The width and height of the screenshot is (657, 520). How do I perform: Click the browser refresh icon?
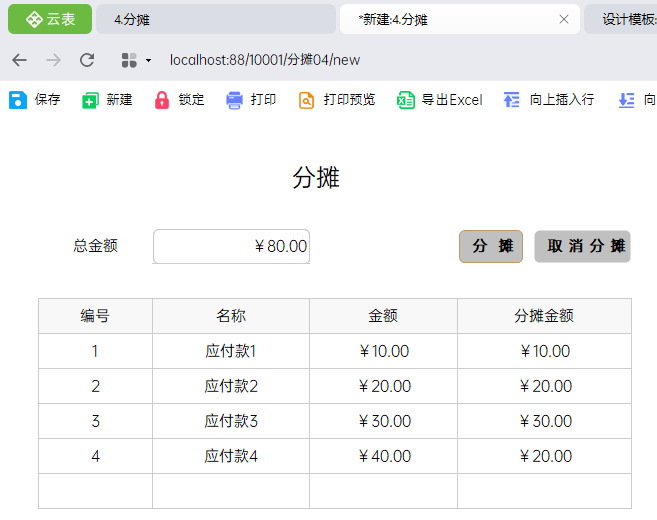point(87,60)
